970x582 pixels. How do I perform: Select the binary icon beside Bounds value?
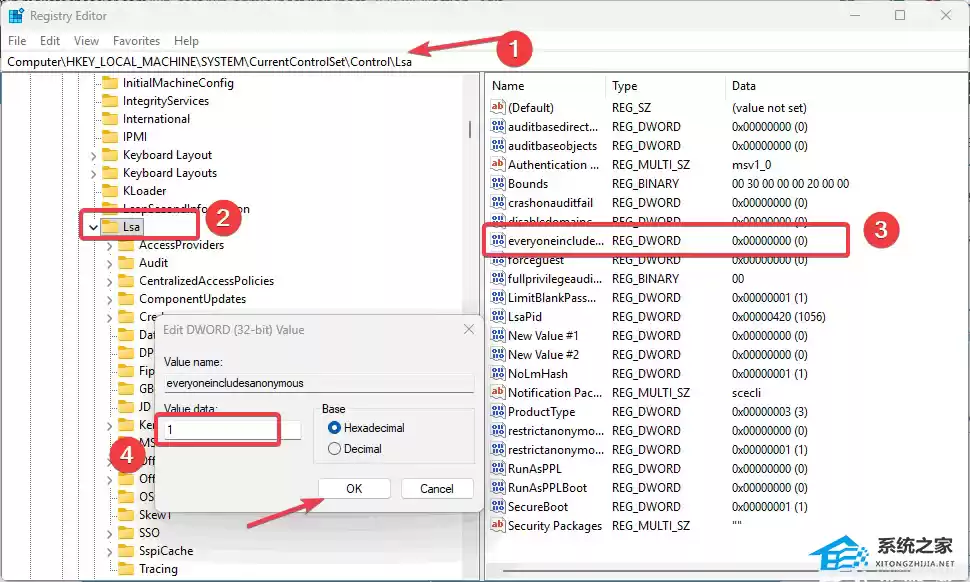tap(497, 184)
